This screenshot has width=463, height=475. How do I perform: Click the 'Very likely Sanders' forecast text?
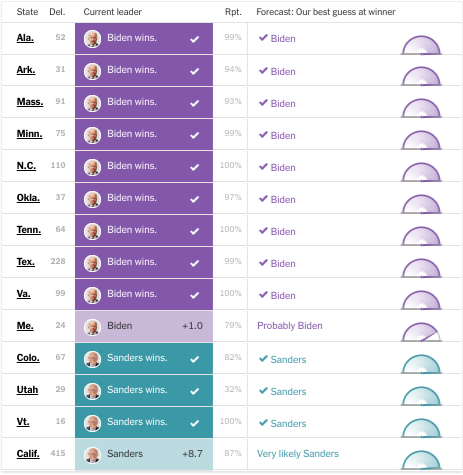click(298, 454)
